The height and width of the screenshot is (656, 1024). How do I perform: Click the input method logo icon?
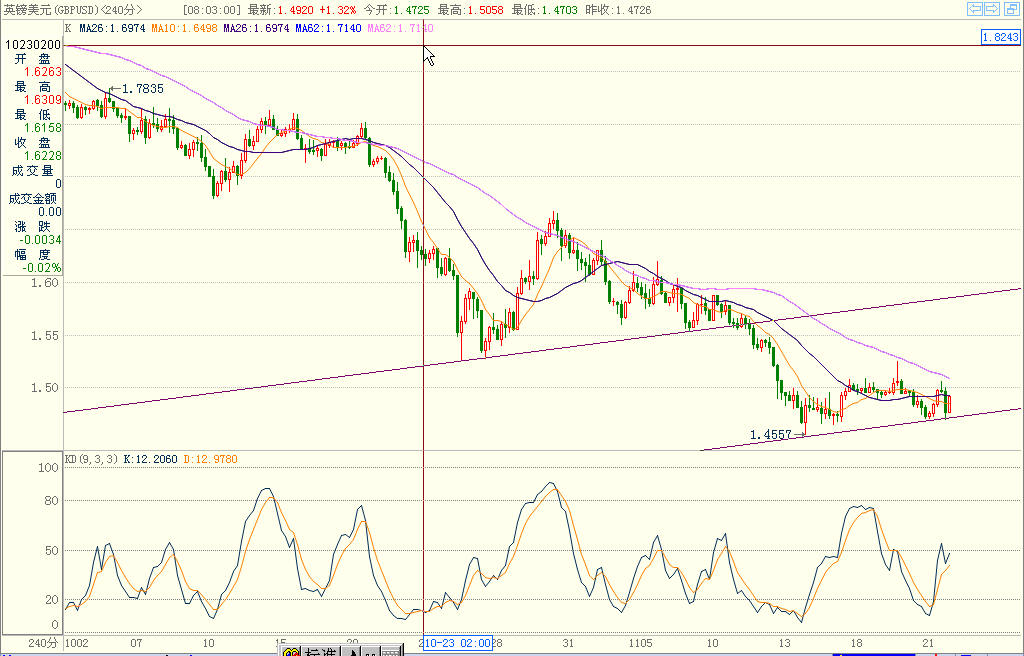(291, 651)
